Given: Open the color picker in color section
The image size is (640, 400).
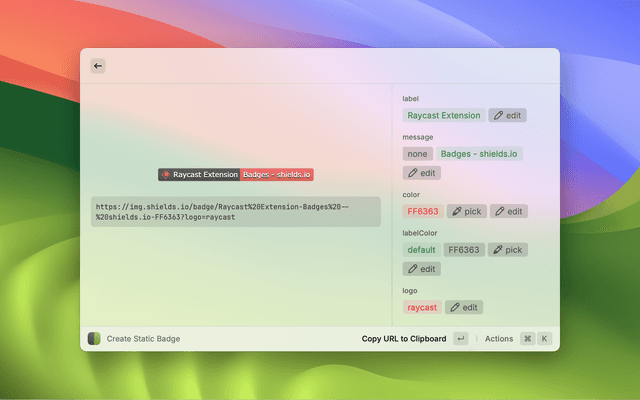Looking at the screenshot, I should tap(466, 212).
